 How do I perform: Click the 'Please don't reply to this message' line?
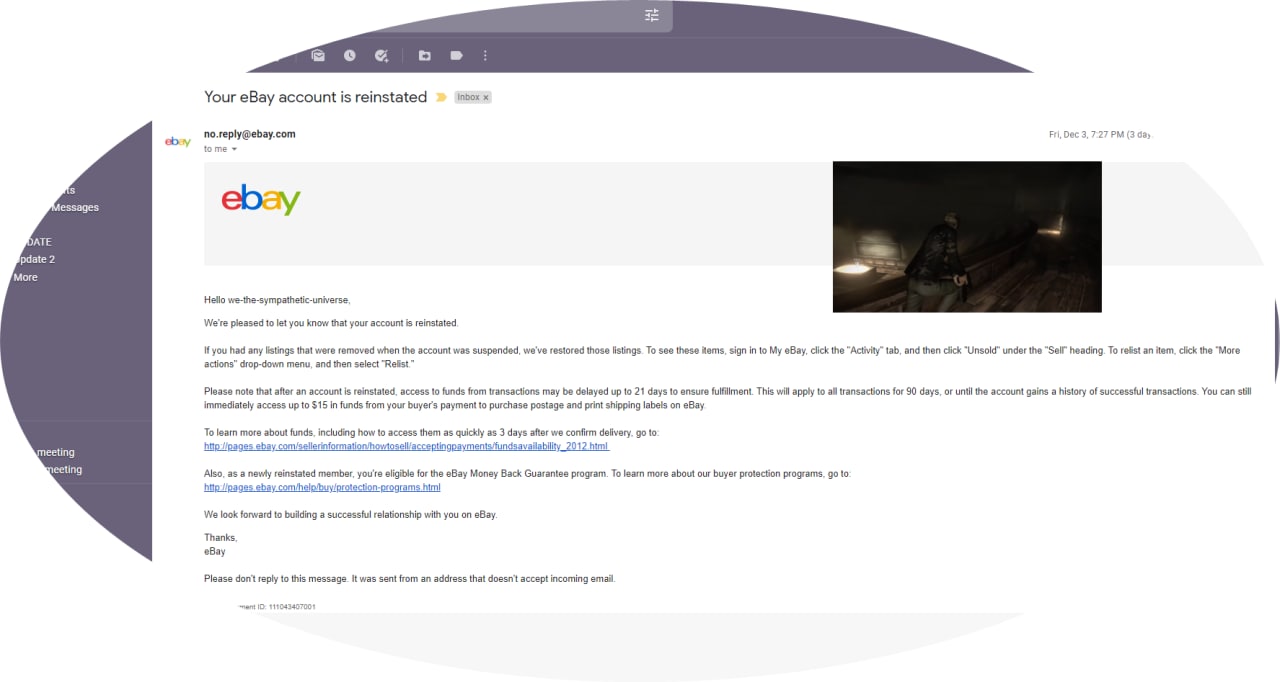(x=410, y=579)
